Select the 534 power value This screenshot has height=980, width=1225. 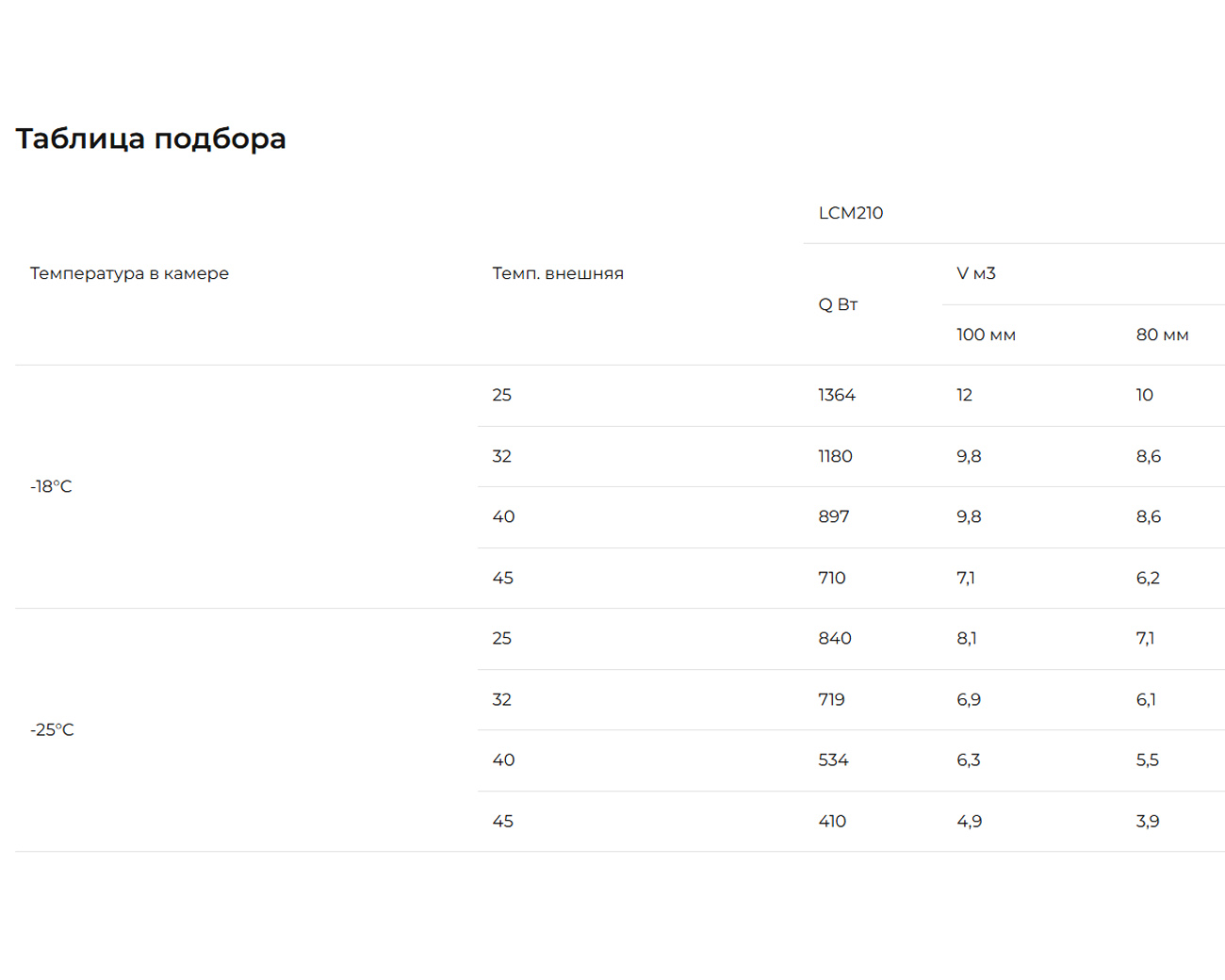point(833,759)
